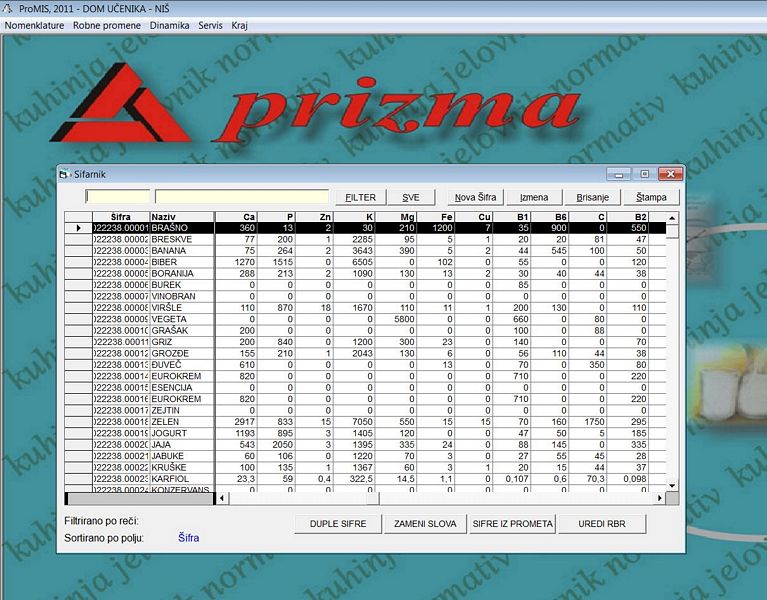Screen dimensions: 767x600
Task: Click the Štampa print button
Action: pyautogui.click(x=651, y=197)
